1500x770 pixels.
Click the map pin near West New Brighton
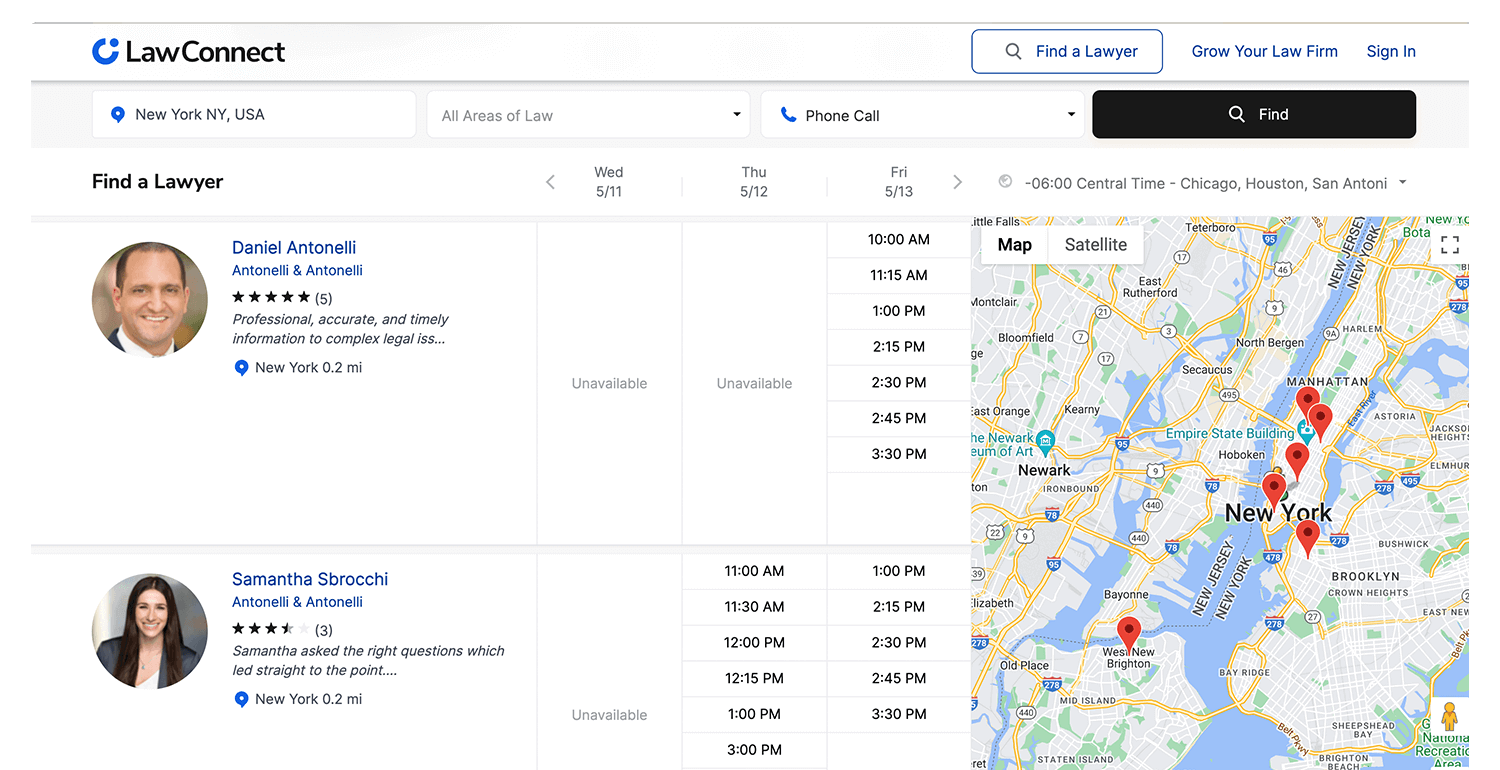1129,633
